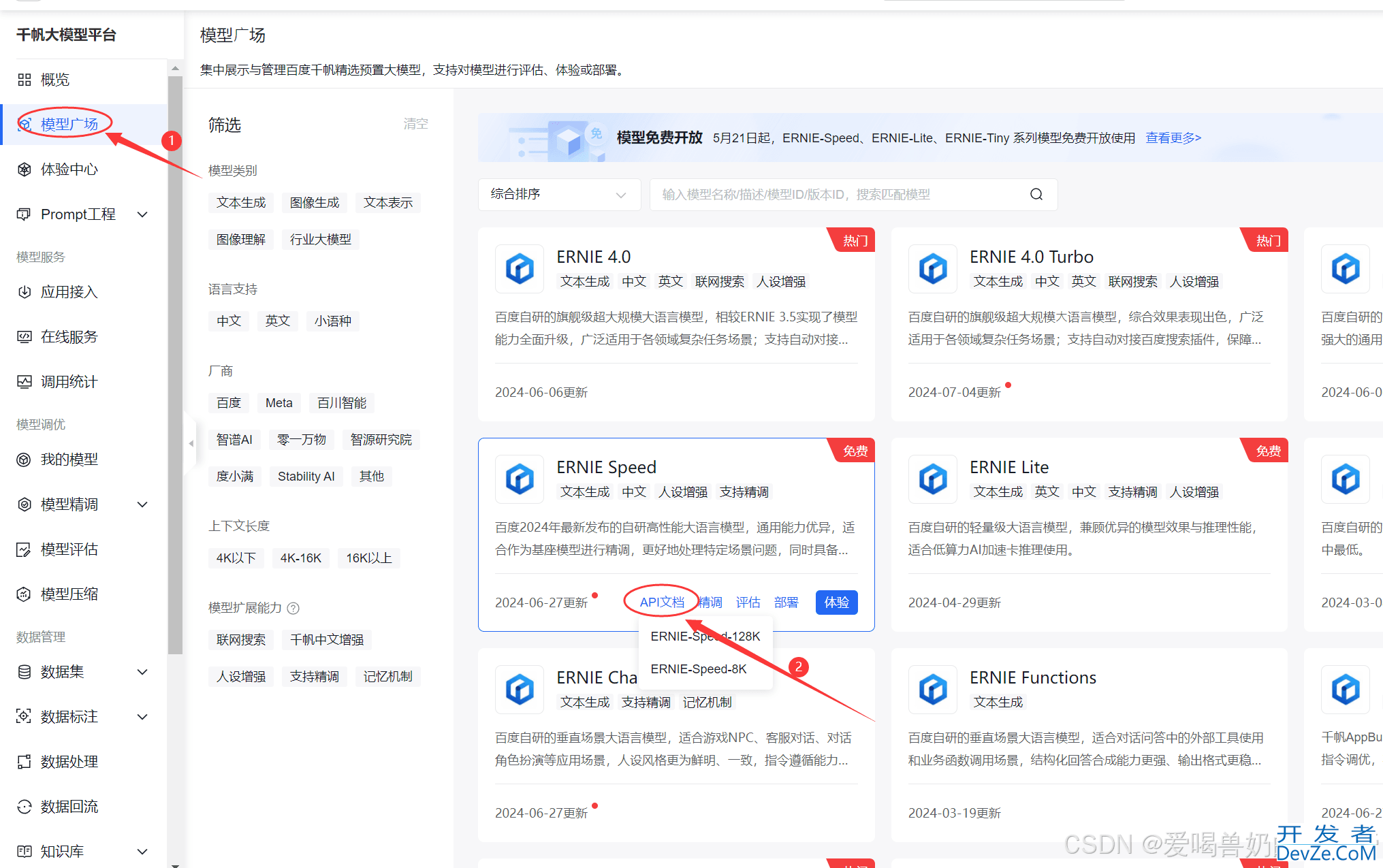Image resolution: width=1383 pixels, height=868 pixels.
Task: Click the 我的模型 sidebar icon
Action: pyautogui.click(x=25, y=460)
